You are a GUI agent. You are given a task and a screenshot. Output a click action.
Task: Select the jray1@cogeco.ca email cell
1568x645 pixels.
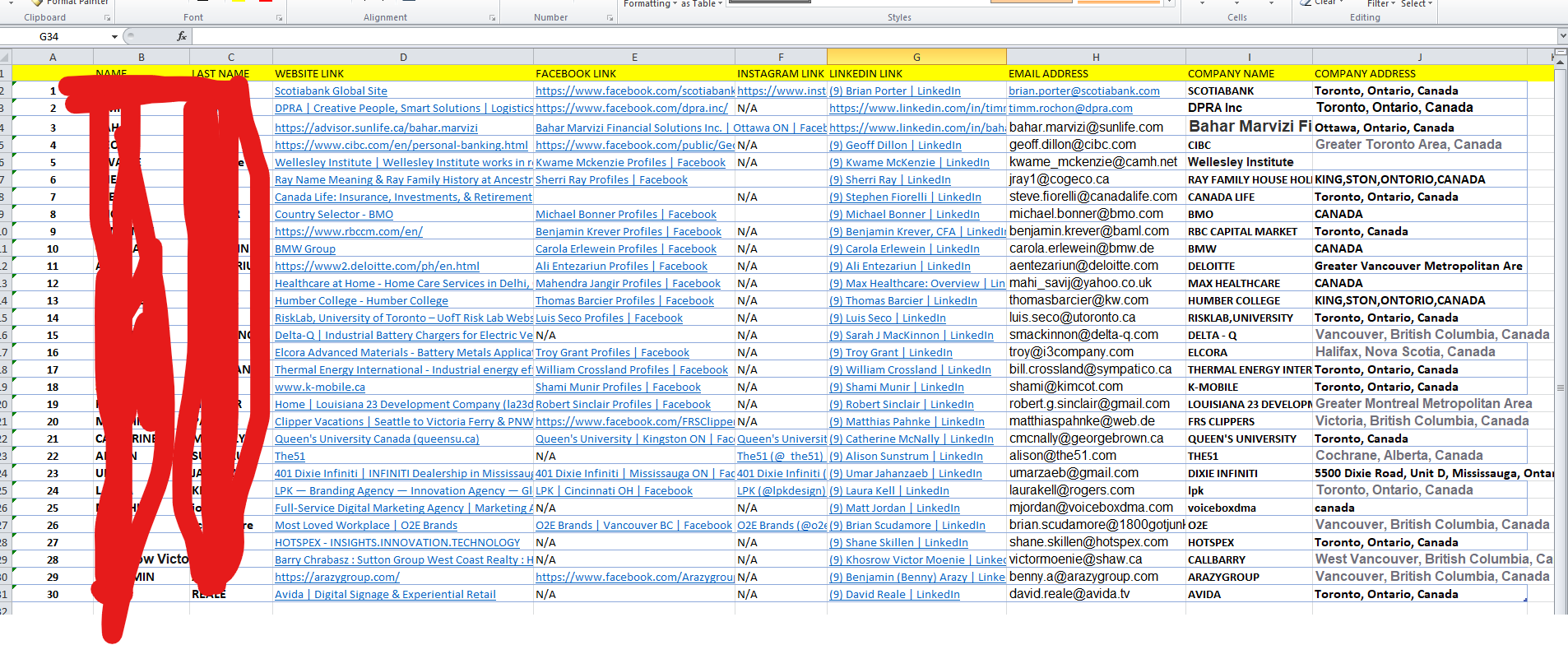click(x=1096, y=179)
